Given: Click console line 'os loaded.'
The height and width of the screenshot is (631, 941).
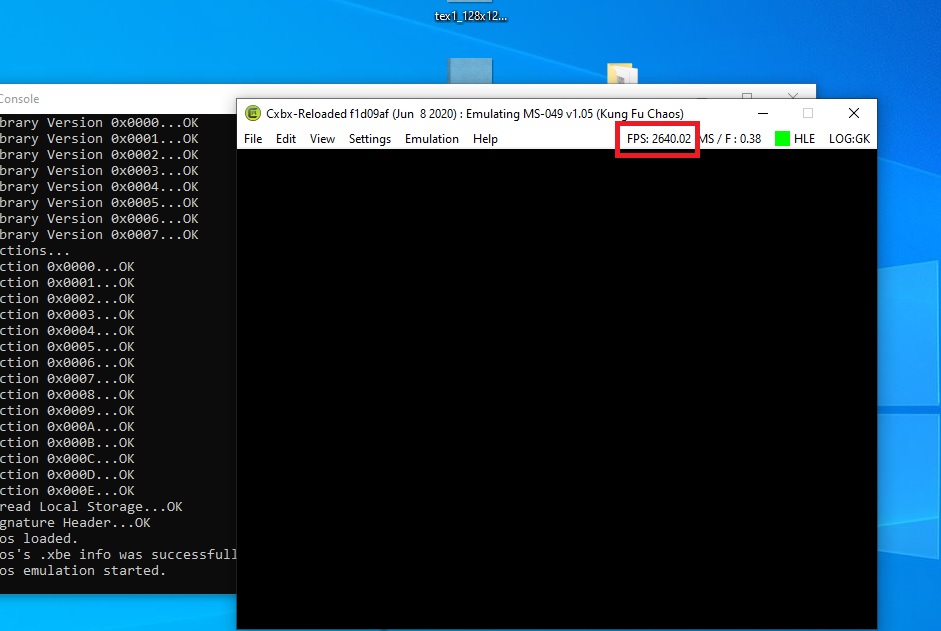Looking at the screenshot, I should point(39,539).
